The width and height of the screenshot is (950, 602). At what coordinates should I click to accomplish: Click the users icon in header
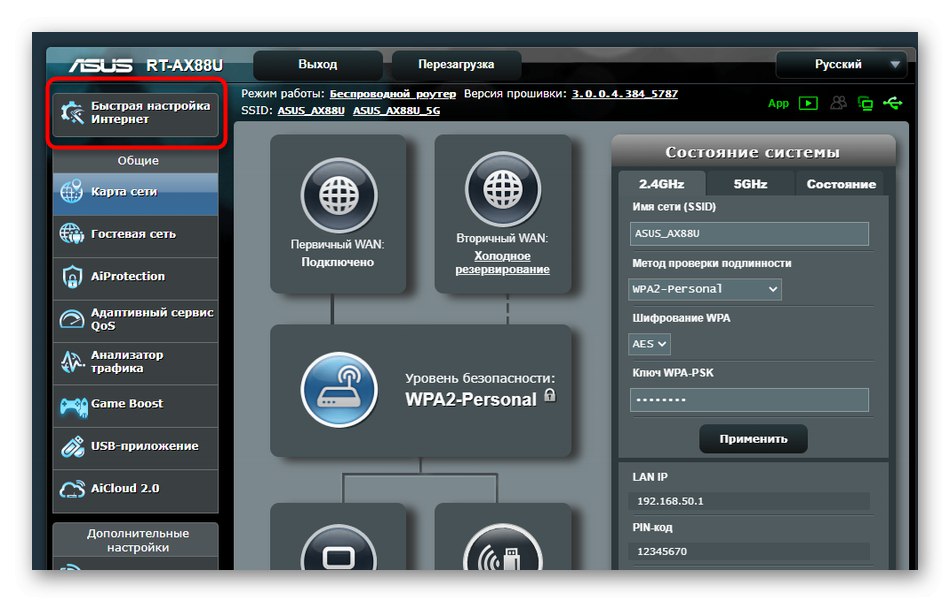click(838, 103)
